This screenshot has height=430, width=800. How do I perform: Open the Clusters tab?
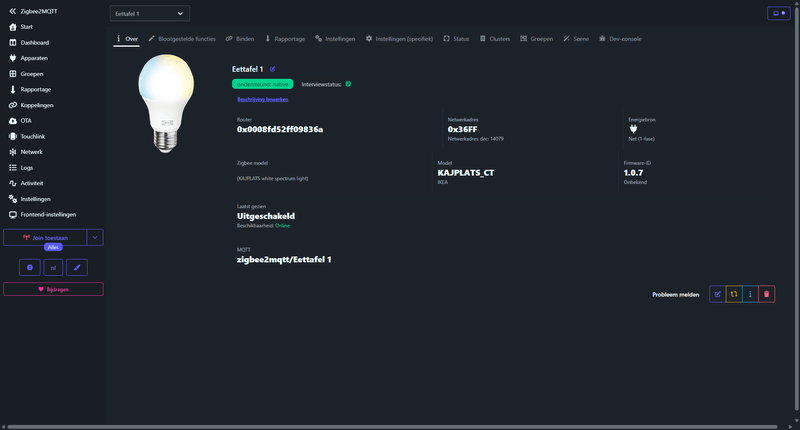(x=495, y=39)
